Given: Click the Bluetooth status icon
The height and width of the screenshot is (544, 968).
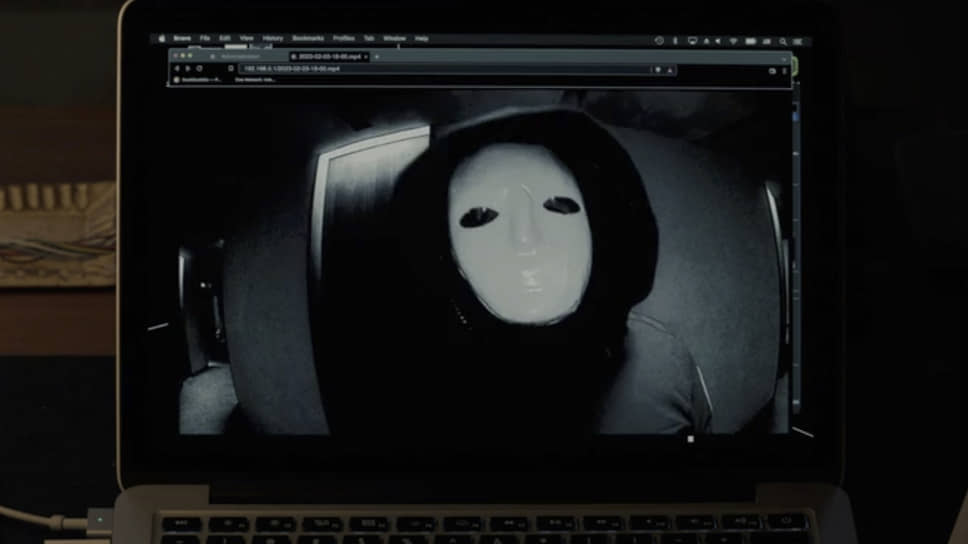Looking at the screenshot, I should (676, 41).
